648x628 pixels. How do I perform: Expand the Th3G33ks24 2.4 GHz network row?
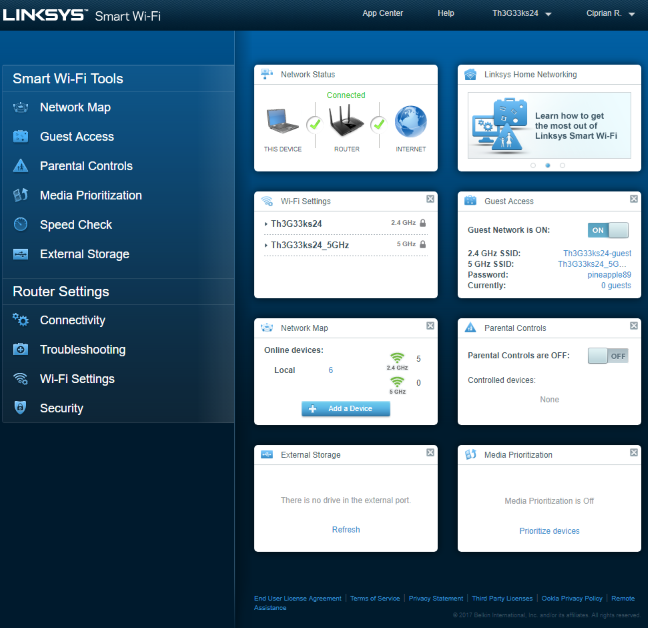[x=346, y=224]
